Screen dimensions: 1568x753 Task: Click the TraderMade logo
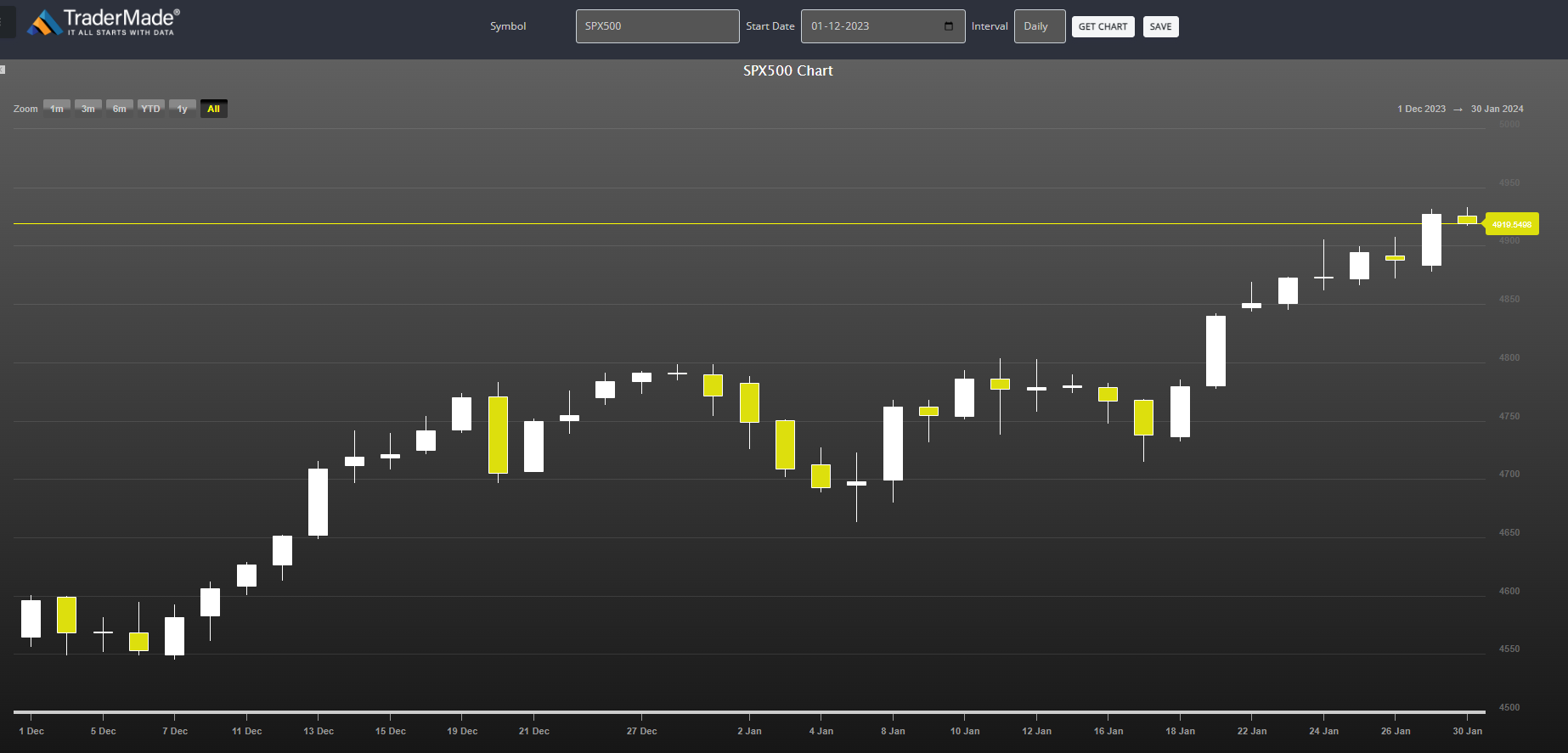coord(104,22)
